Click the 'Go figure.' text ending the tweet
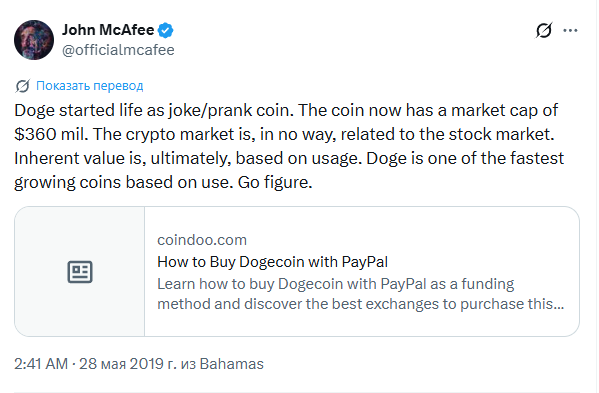The image size is (599, 393). [x=275, y=182]
